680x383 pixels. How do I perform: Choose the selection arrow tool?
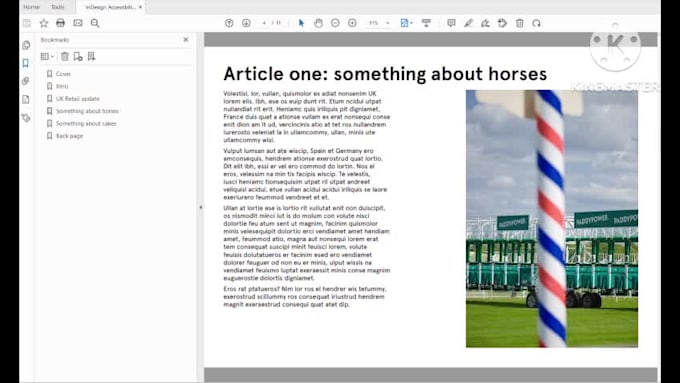(301, 23)
